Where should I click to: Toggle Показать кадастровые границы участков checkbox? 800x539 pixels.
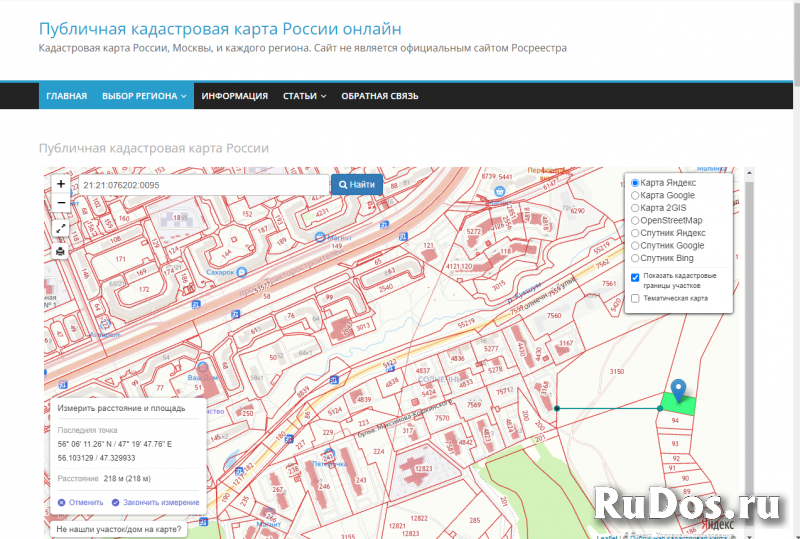635,278
